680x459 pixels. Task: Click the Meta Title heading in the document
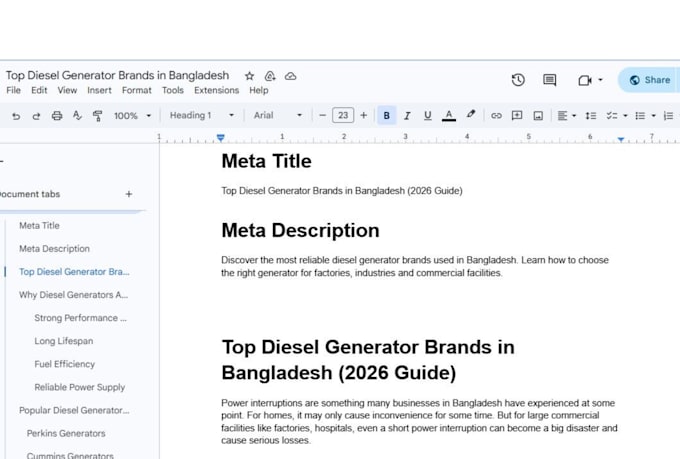coord(266,161)
